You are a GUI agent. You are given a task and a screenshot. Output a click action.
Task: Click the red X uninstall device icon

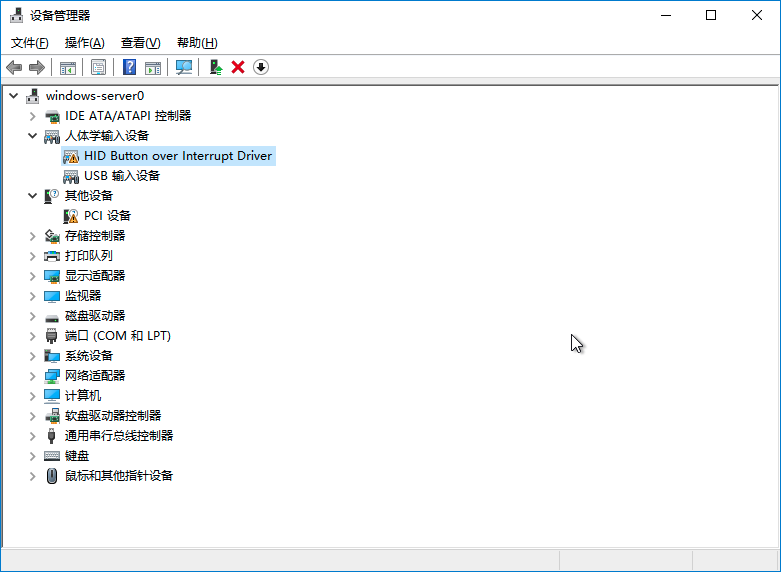238,67
